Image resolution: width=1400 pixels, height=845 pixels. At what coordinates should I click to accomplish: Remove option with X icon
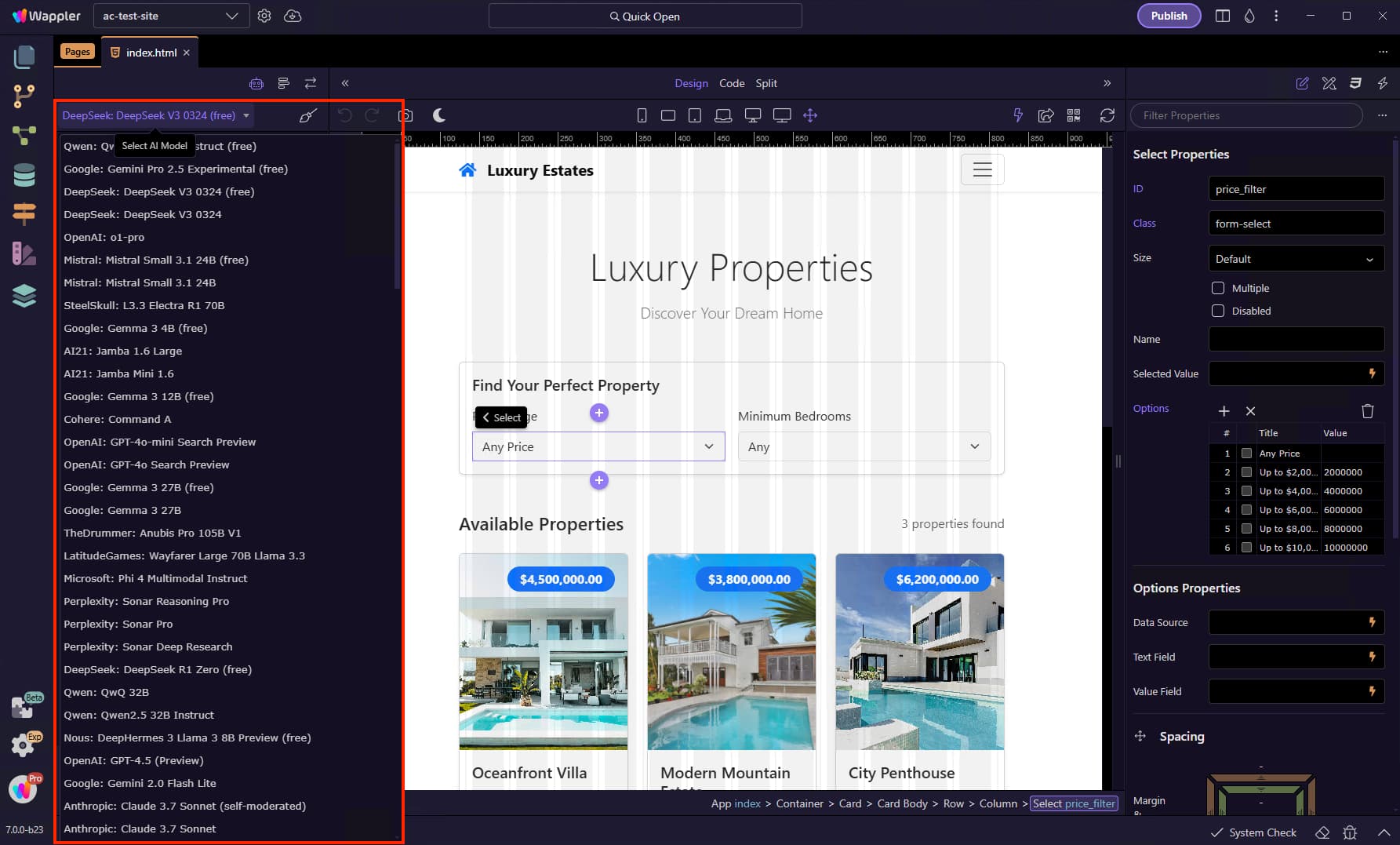point(1251,411)
